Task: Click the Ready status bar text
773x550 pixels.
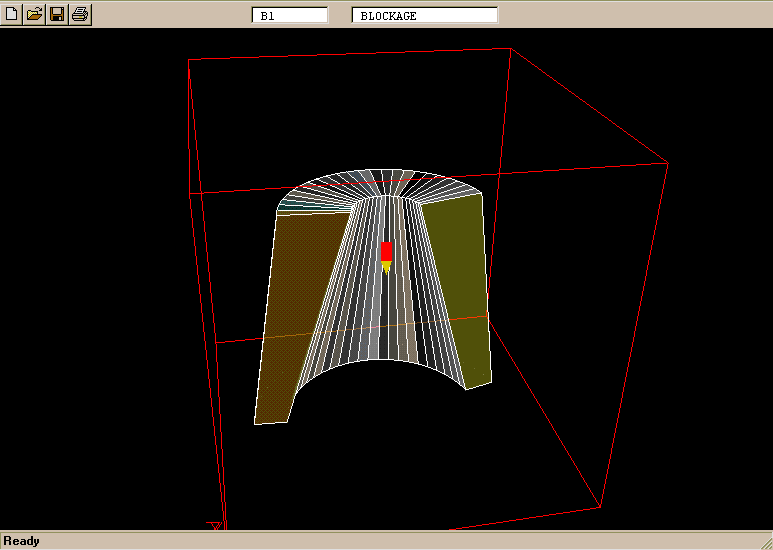Action: point(22,541)
